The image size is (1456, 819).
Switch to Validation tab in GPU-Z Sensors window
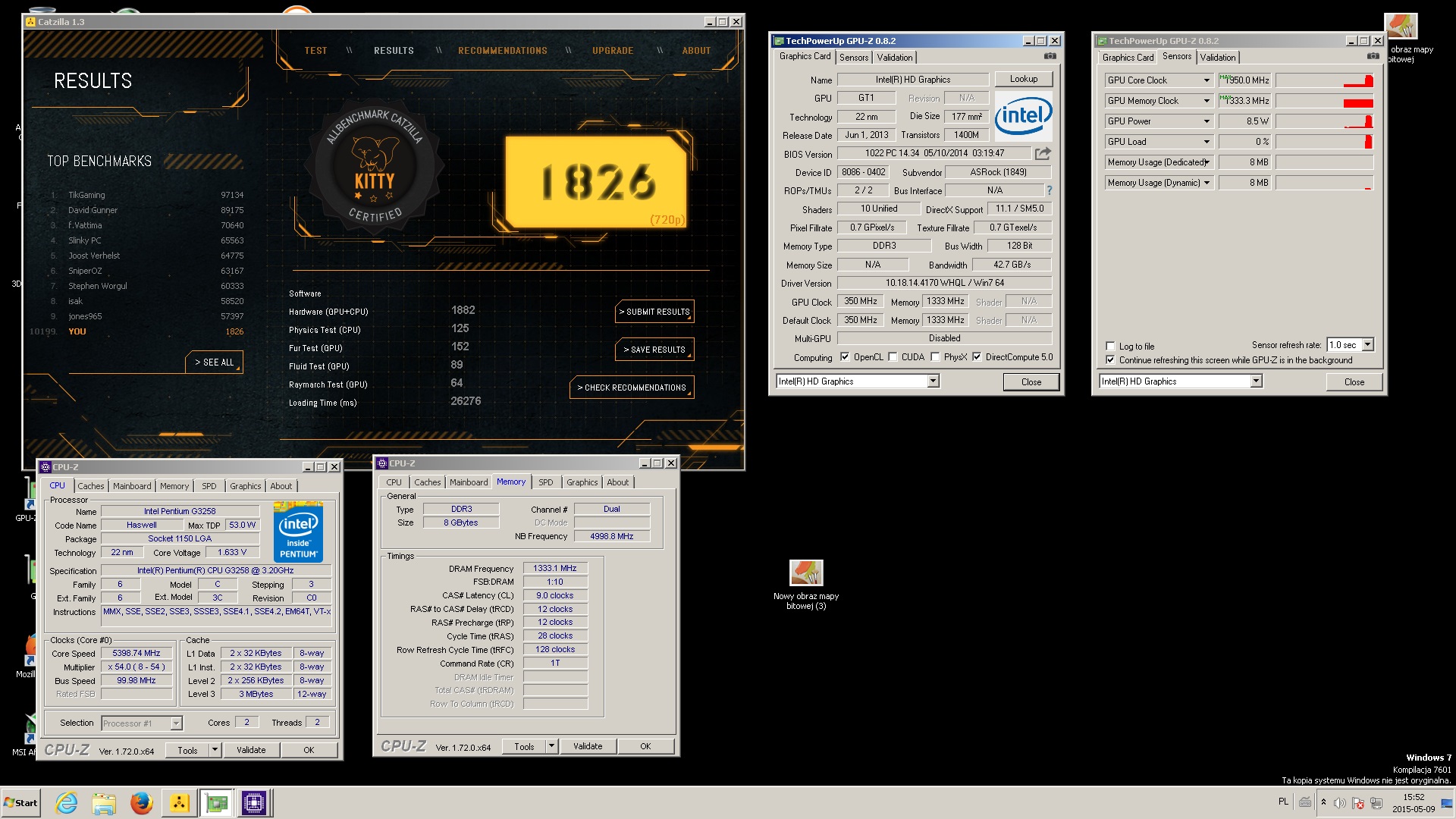[x=1218, y=58]
